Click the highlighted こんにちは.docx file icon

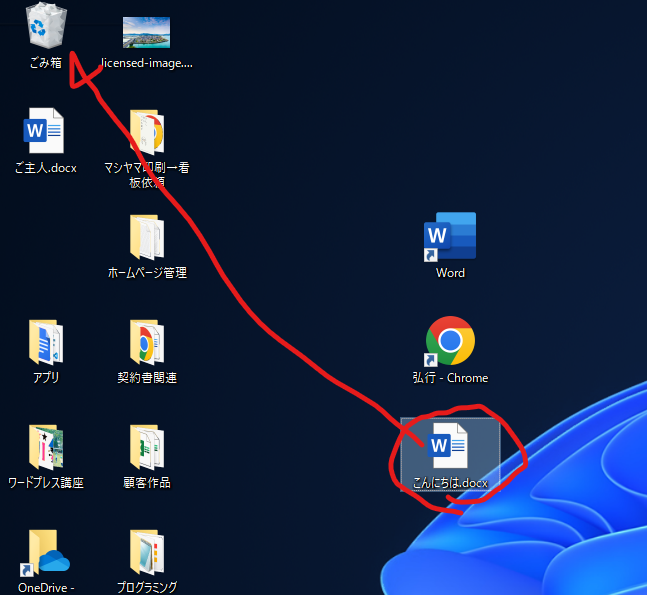tap(449, 447)
